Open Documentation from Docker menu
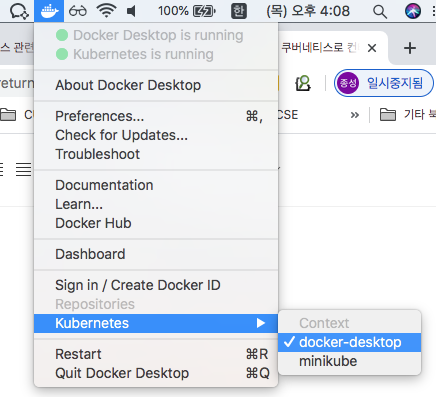The height and width of the screenshot is (397, 436). (x=156, y=185)
